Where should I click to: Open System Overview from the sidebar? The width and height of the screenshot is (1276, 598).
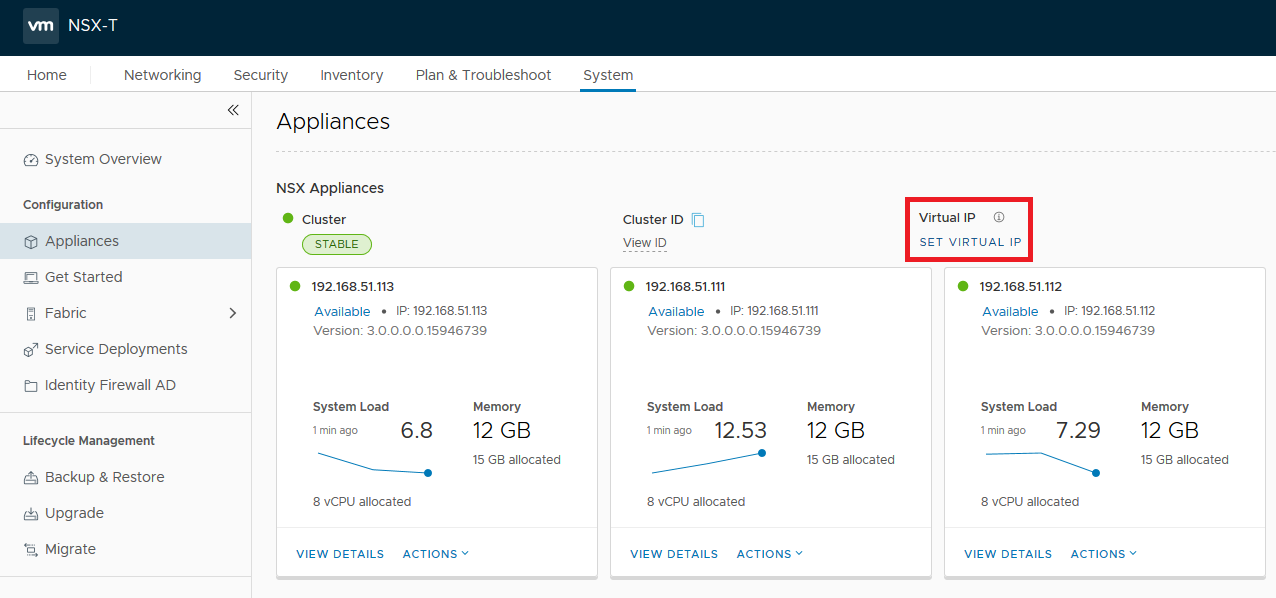[102, 159]
